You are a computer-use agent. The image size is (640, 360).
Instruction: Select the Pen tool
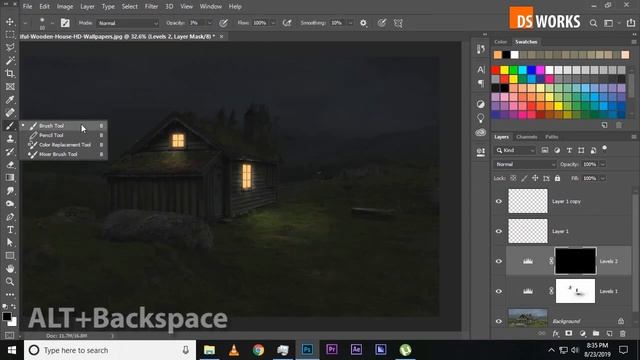coord(10,217)
